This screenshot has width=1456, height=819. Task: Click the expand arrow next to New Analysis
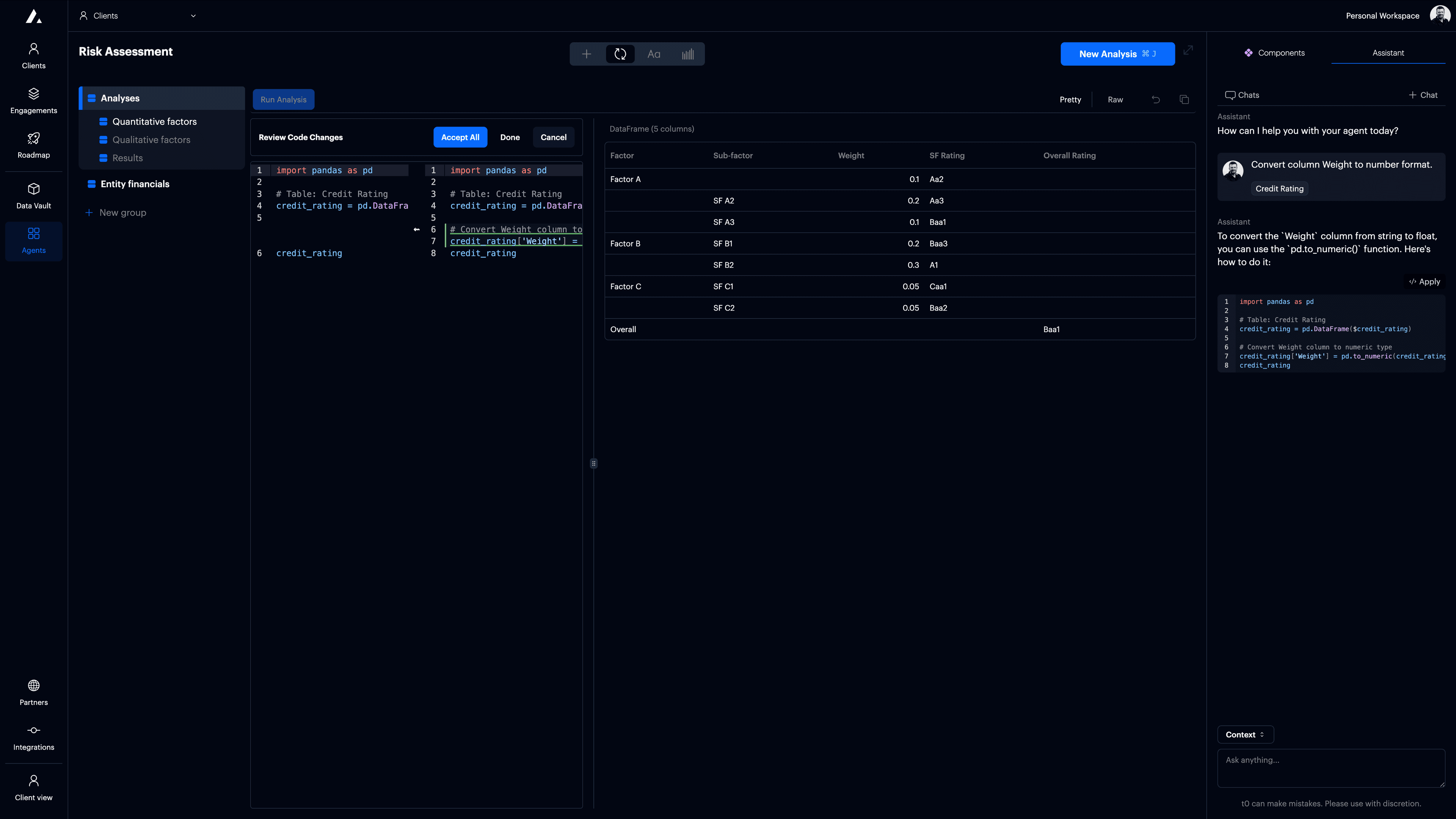tap(1188, 50)
